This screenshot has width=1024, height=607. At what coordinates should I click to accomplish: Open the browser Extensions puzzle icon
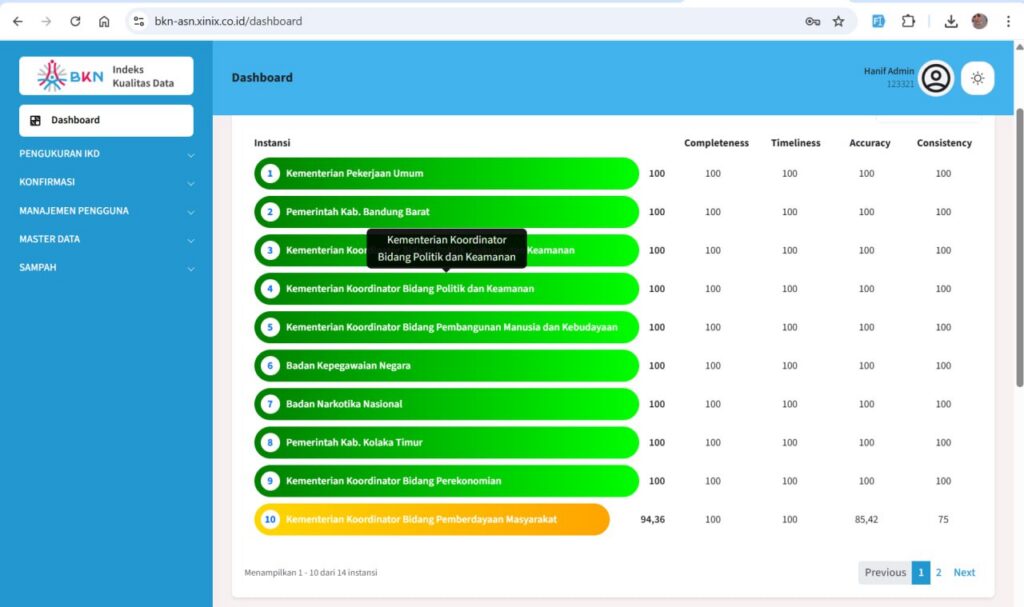908,21
